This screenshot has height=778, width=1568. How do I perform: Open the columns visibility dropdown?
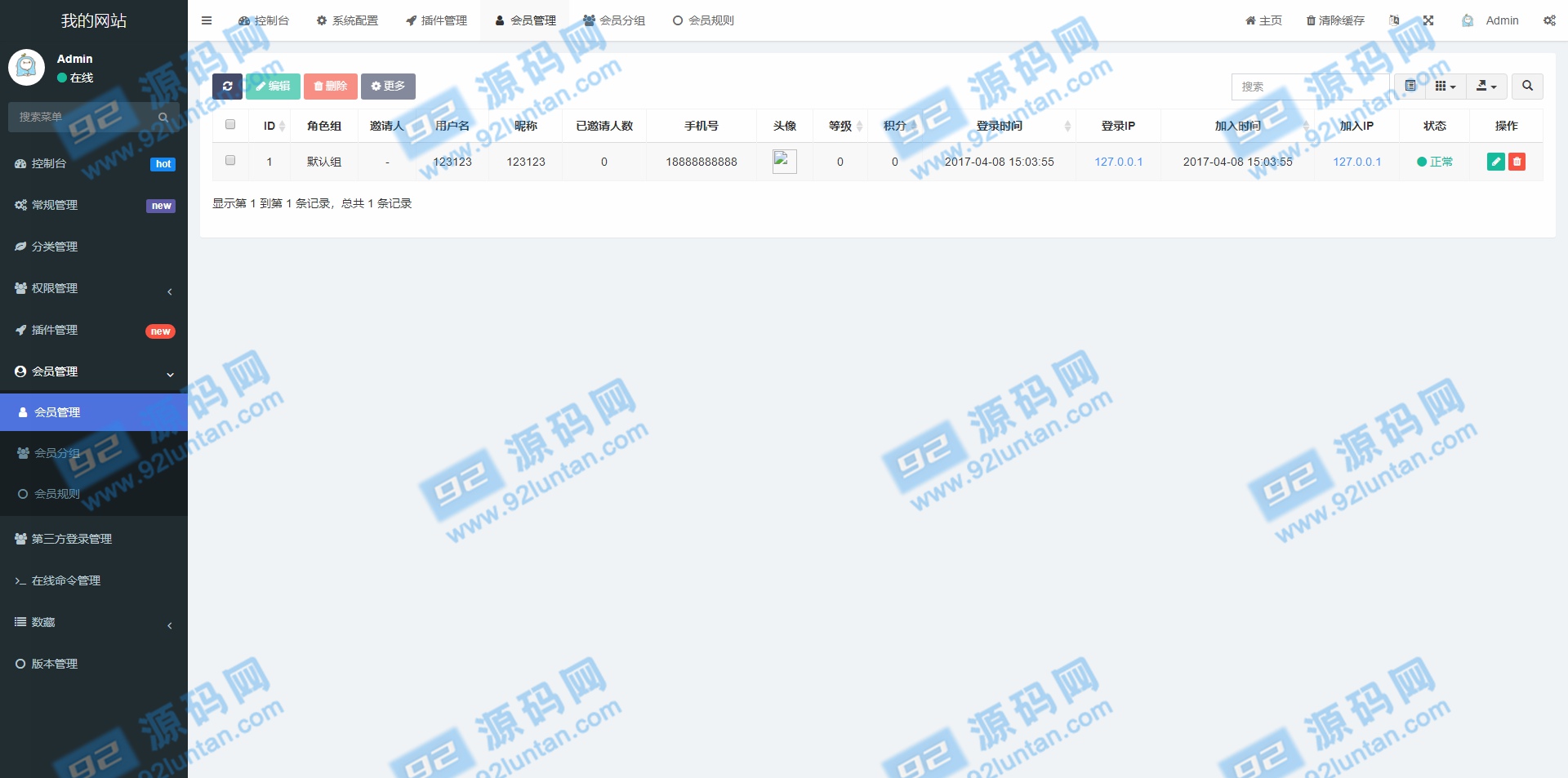(1445, 86)
